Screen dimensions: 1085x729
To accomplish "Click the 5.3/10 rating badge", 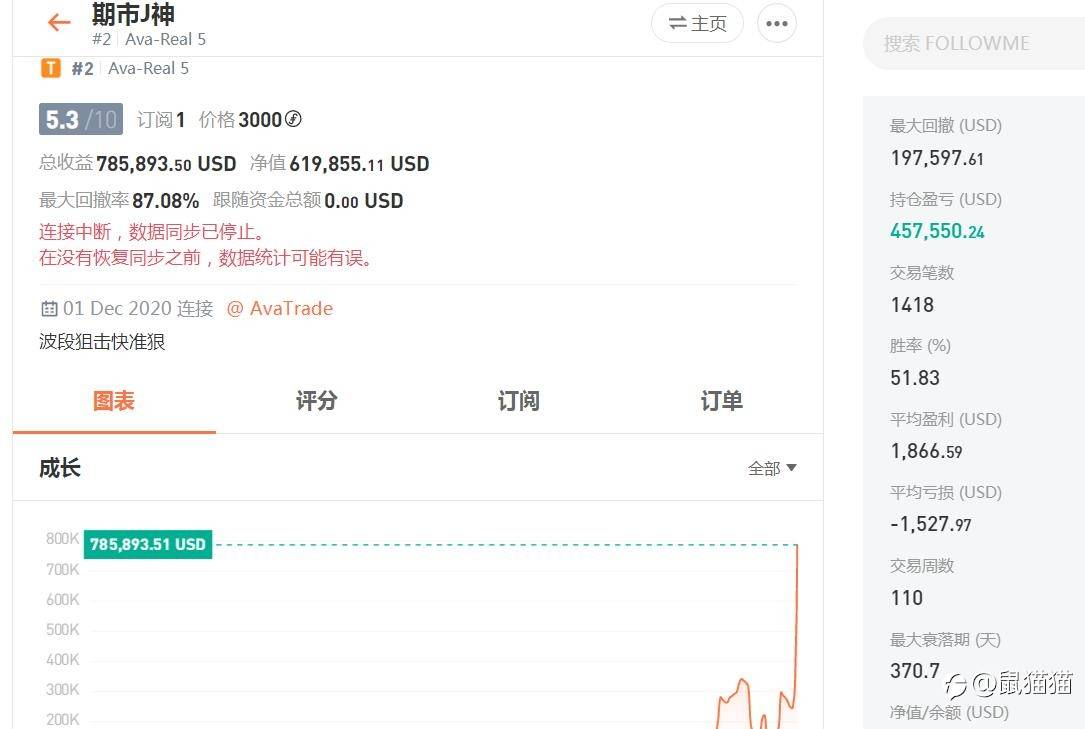I will point(81,119).
